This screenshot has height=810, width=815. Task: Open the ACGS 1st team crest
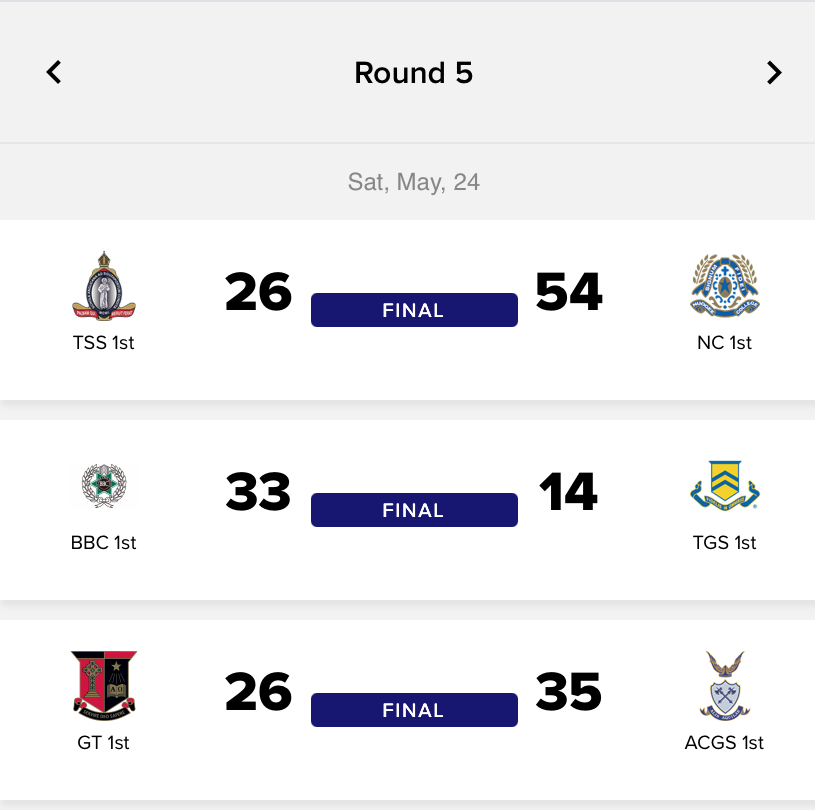pyautogui.click(x=725, y=685)
